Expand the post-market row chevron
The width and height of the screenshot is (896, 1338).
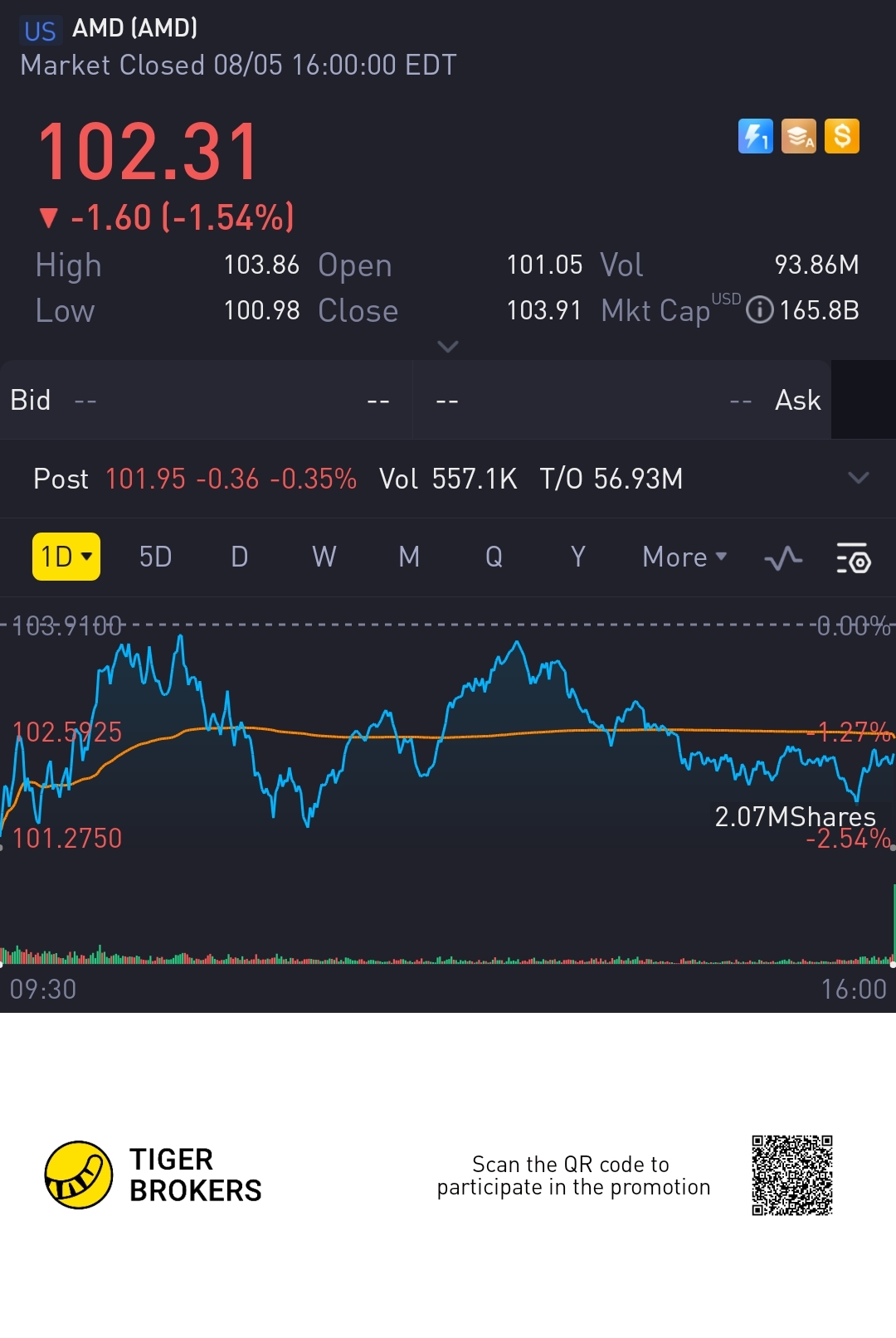pyautogui.click(x=859, y=478)
